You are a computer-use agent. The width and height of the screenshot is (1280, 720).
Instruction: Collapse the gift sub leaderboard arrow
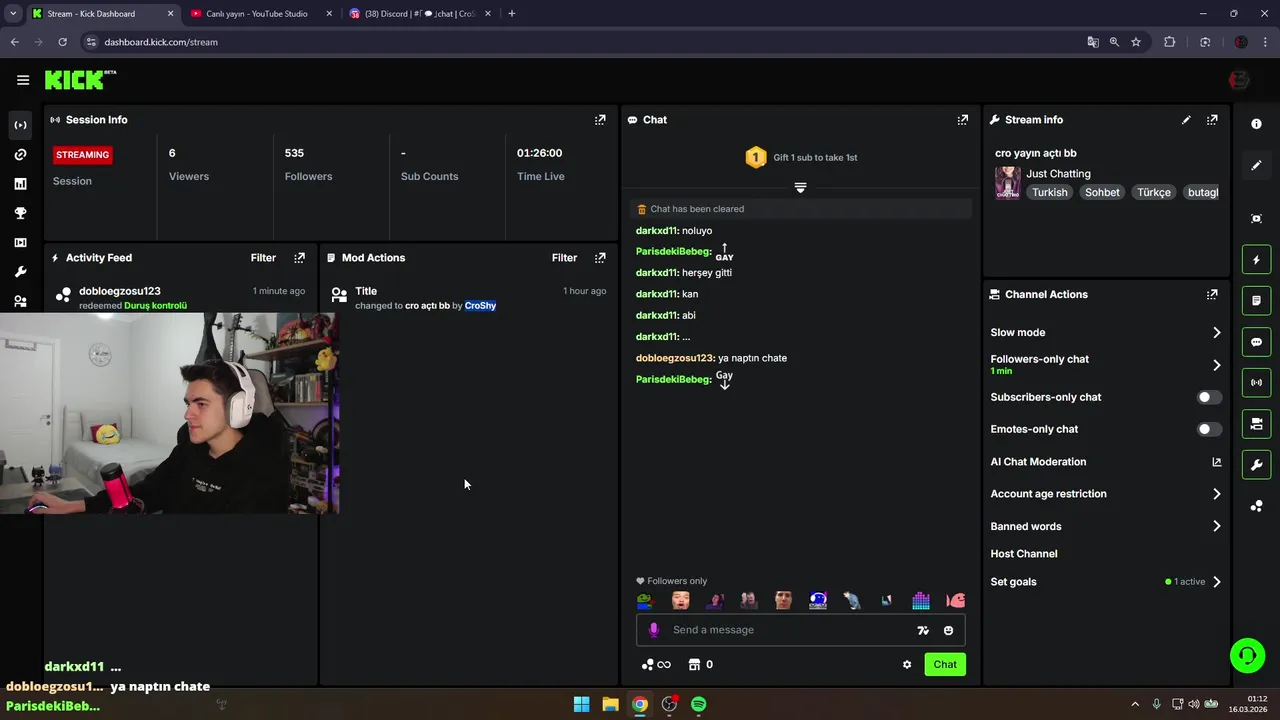[800, 188]
